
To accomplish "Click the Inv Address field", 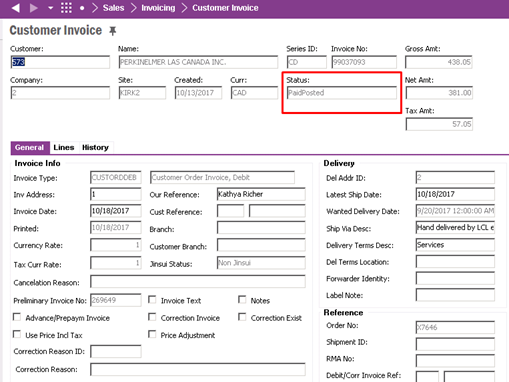I will coord(116,194).
